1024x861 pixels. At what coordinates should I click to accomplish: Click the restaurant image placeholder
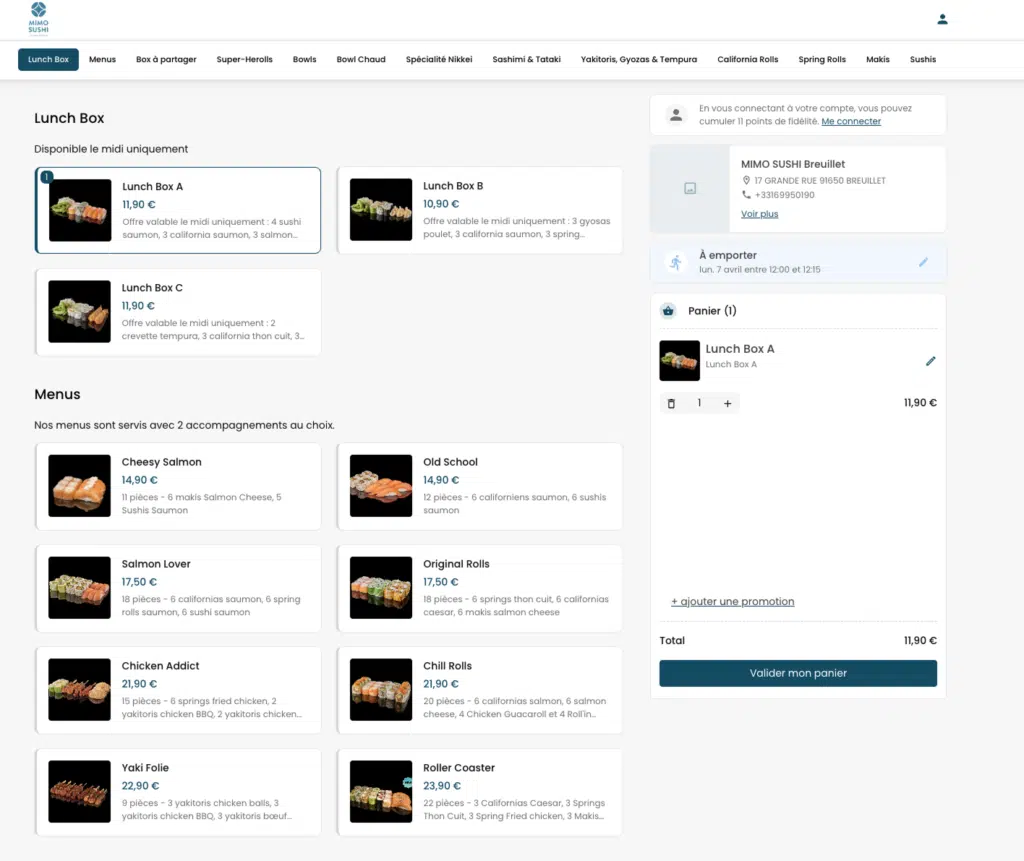[689, 189]
